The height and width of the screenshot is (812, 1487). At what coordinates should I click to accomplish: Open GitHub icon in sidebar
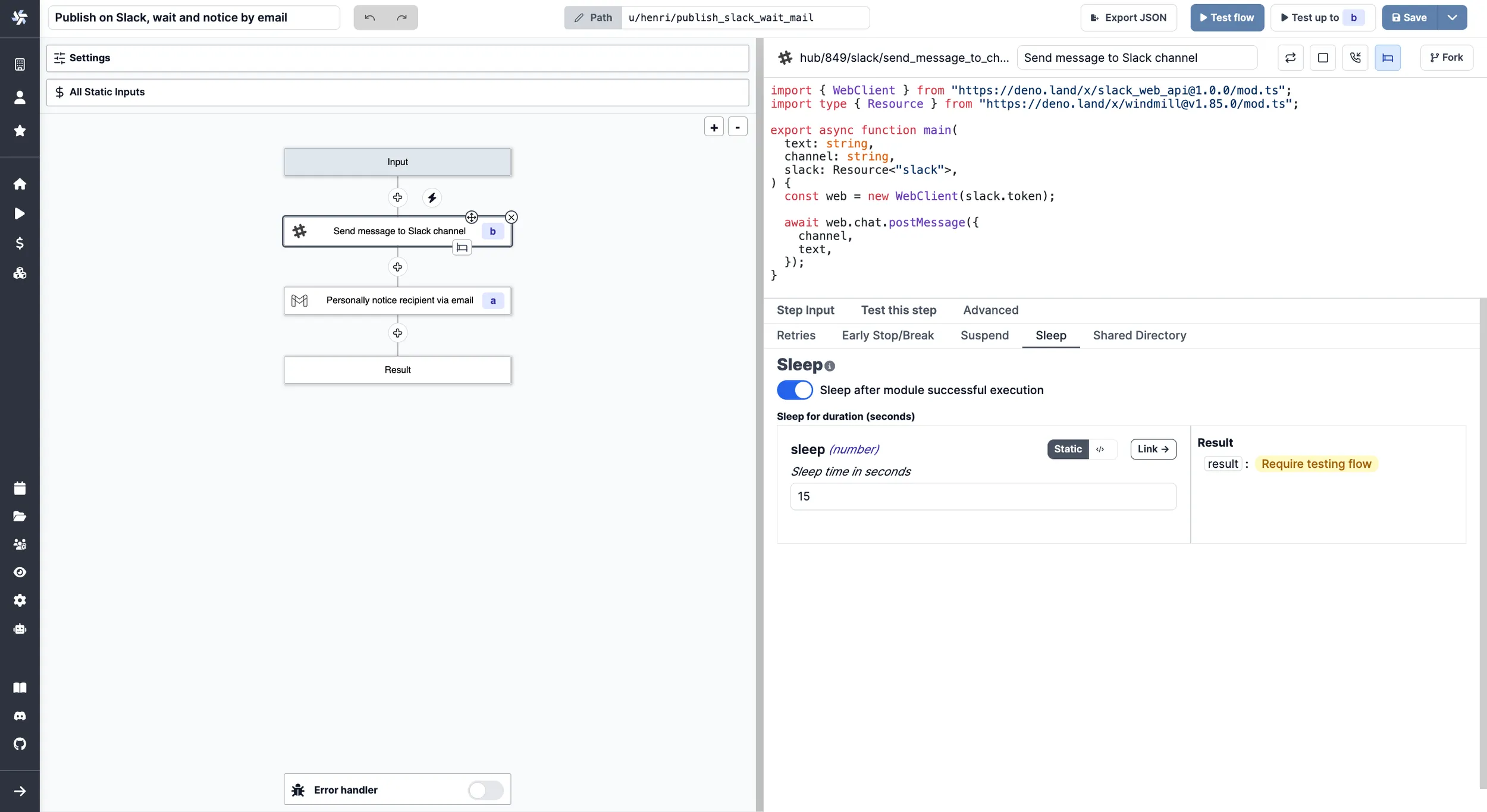20,744
